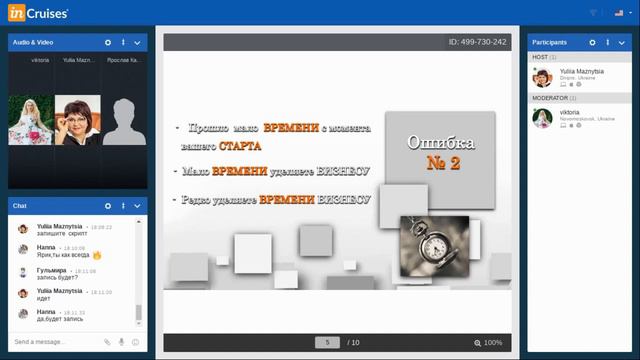This screenshot has height=360, width=640.
Task: Click the chat message 'Ярик,ты как всегда'
Action: [x=63, y=255]
